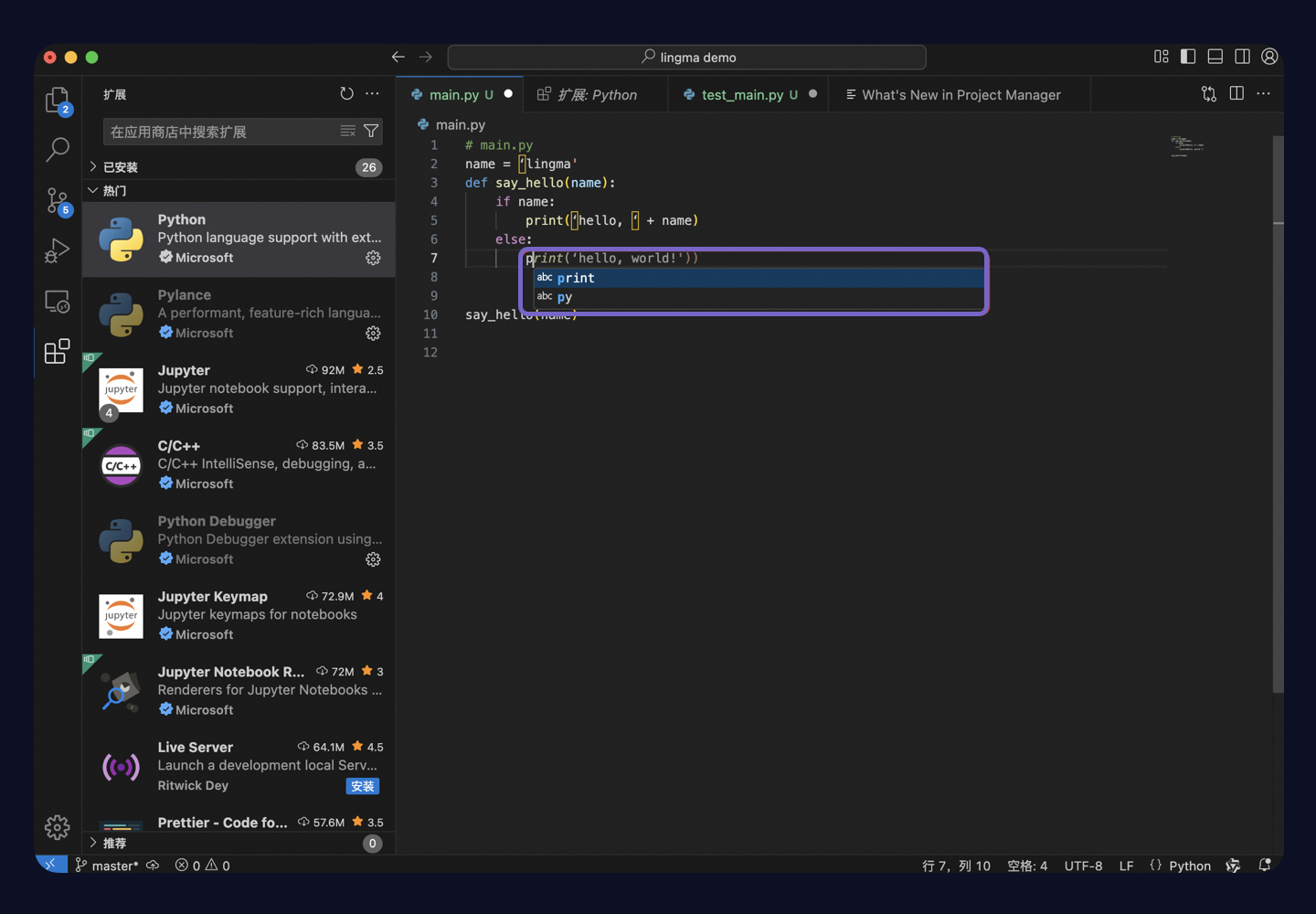Split the editor using the toolbar icon

(1236, 93)
